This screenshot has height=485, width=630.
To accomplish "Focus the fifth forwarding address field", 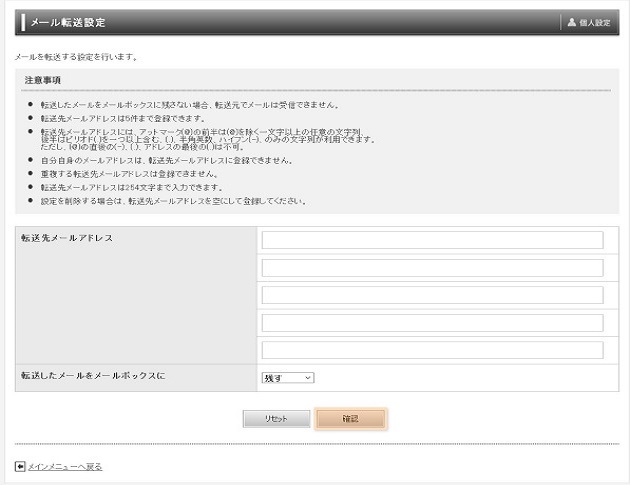I will [432, 350].
